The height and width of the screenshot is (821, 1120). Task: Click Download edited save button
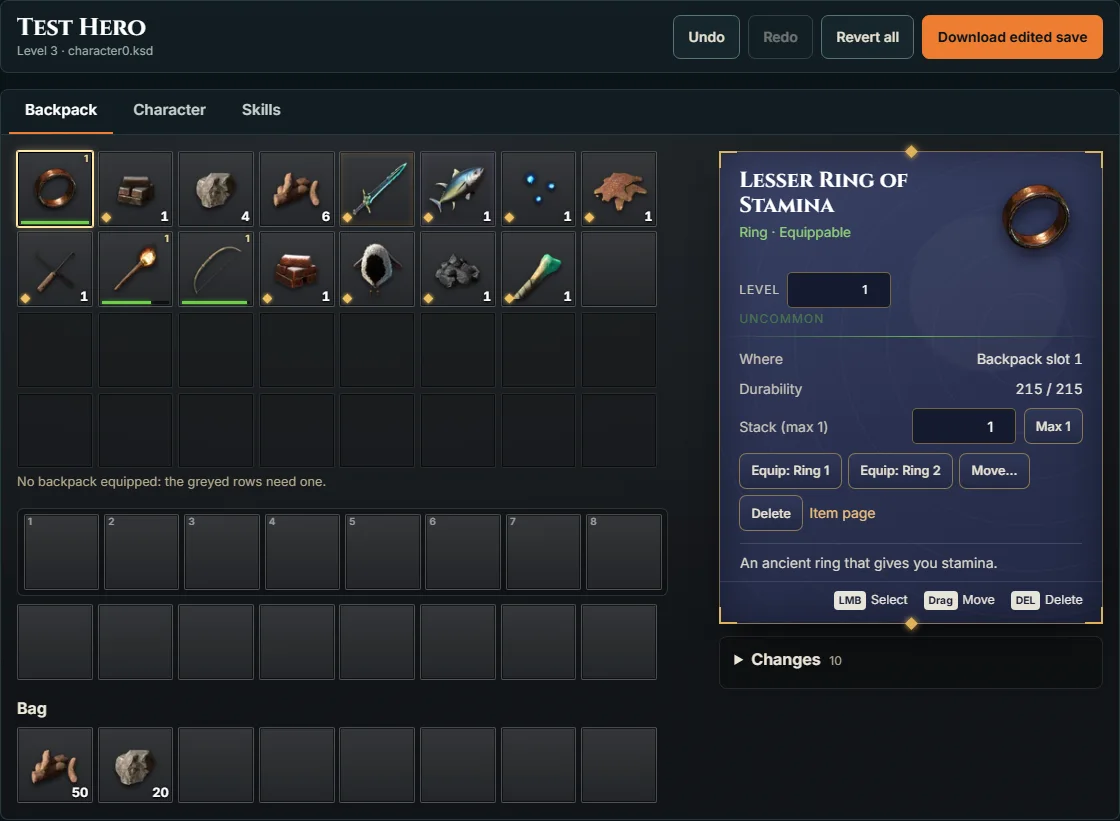(x=1012, y=37)
